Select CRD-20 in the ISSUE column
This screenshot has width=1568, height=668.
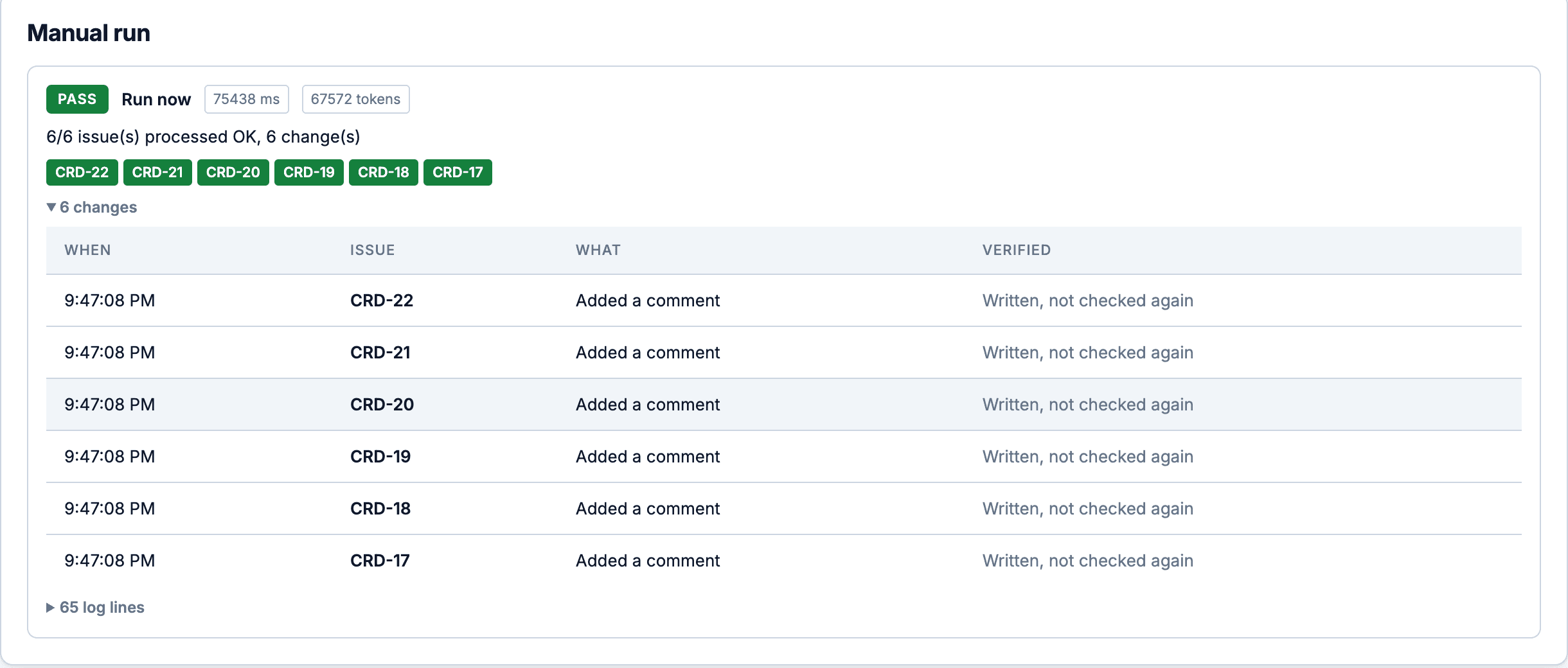click(382, 405)
